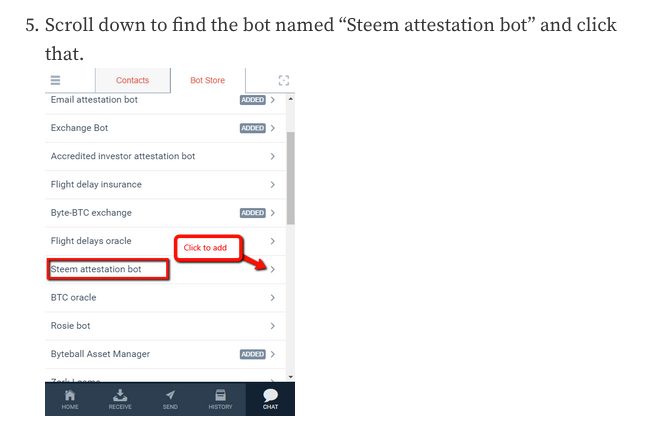This screenshot has width=657, height=427.
Task: Switch to the Bot Store tab
Action: pyautogui.click(x=207, y=80)
